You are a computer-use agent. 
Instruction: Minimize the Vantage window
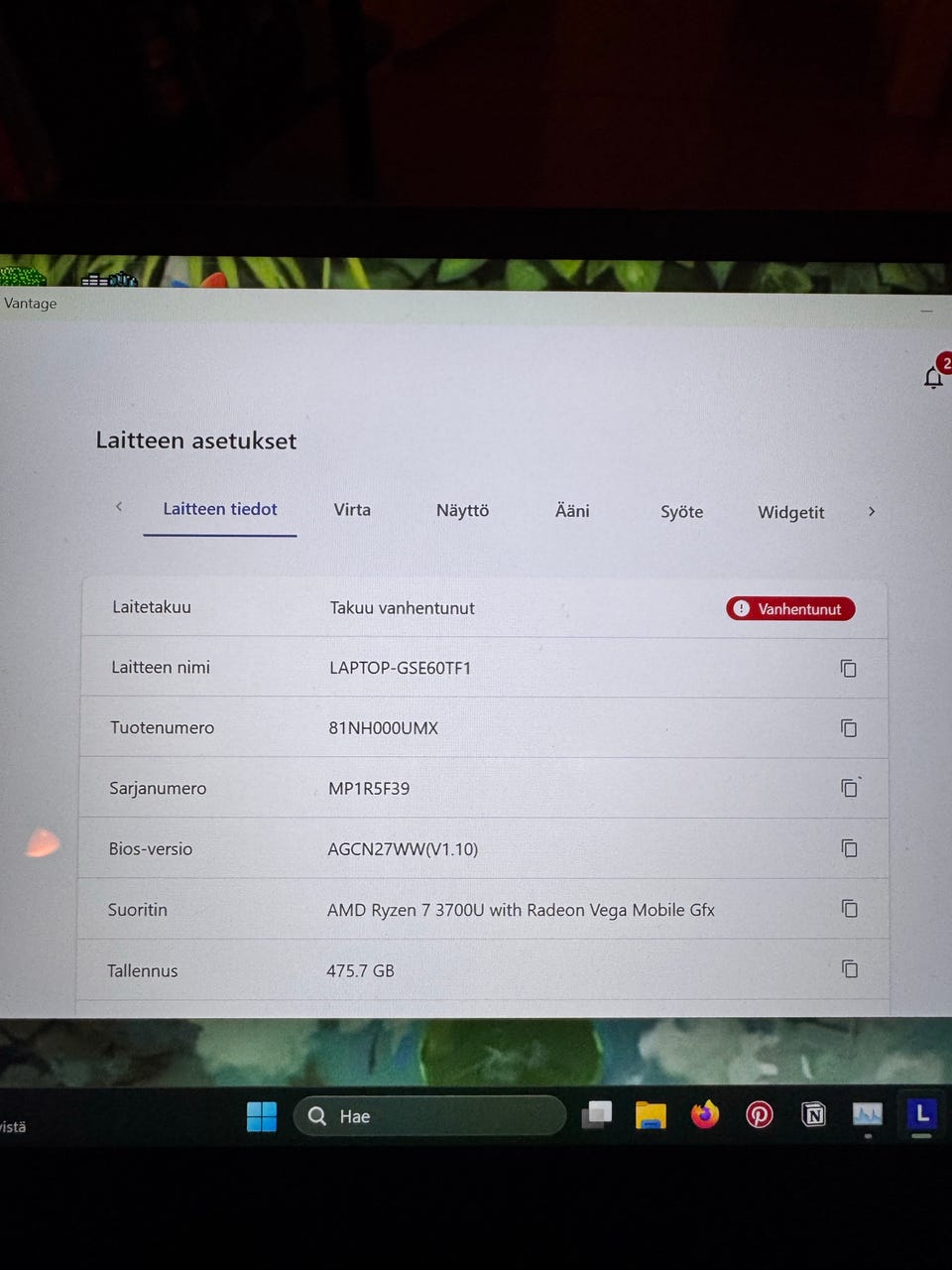926,311
